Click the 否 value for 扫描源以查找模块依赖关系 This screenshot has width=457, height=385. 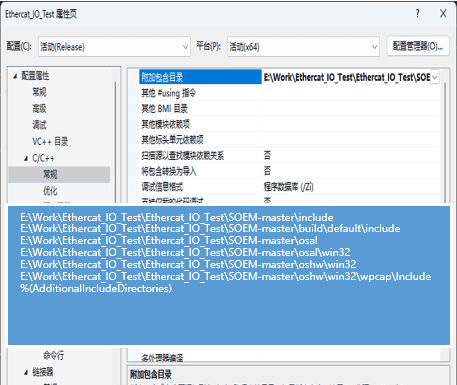[x=267, y=155]
